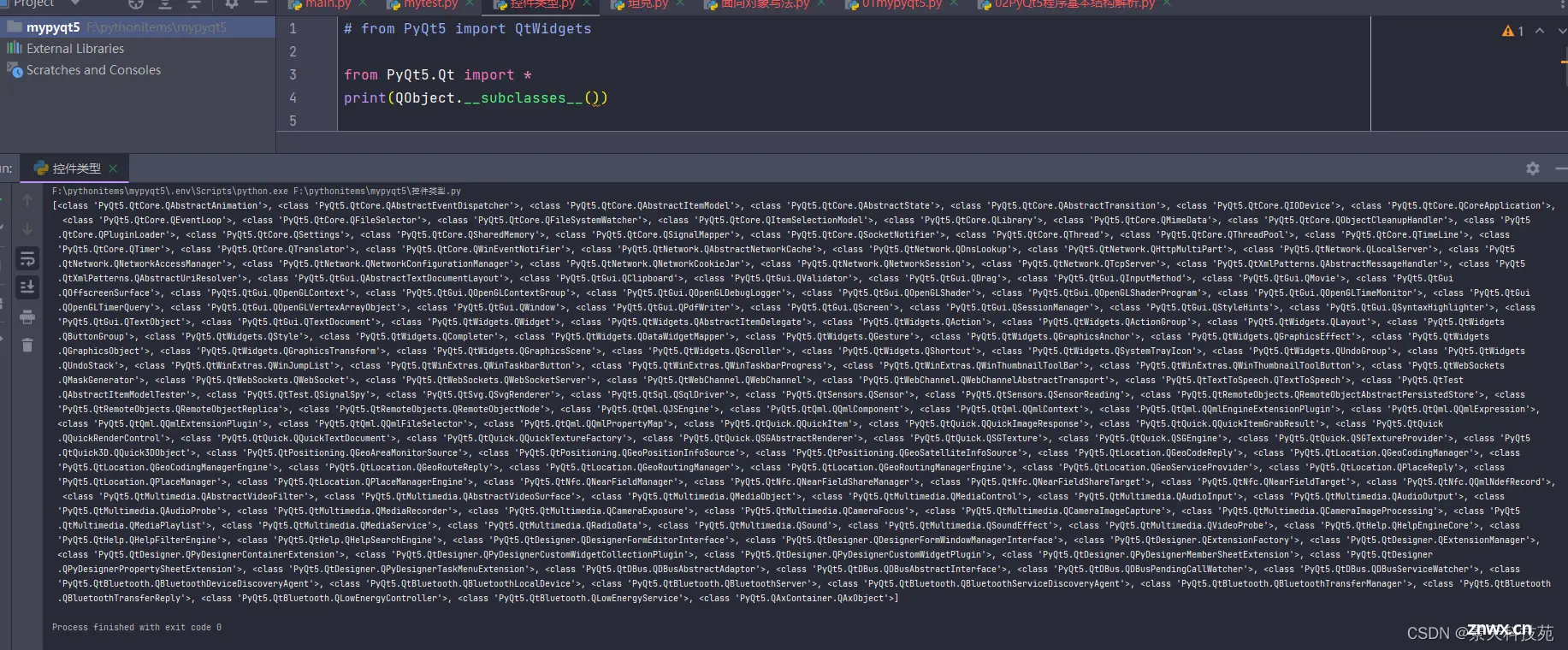Click Expand All in Project panel

165,4
